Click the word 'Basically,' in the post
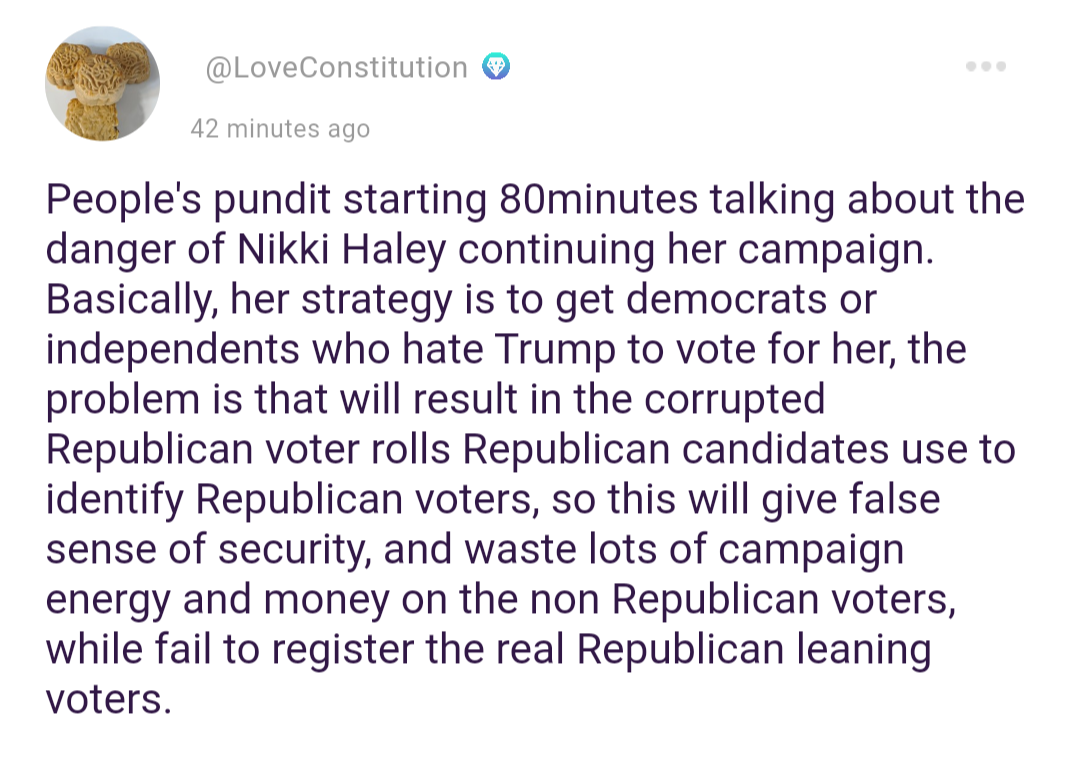This screenshot has height=774, width=1080. click(132, 300)
